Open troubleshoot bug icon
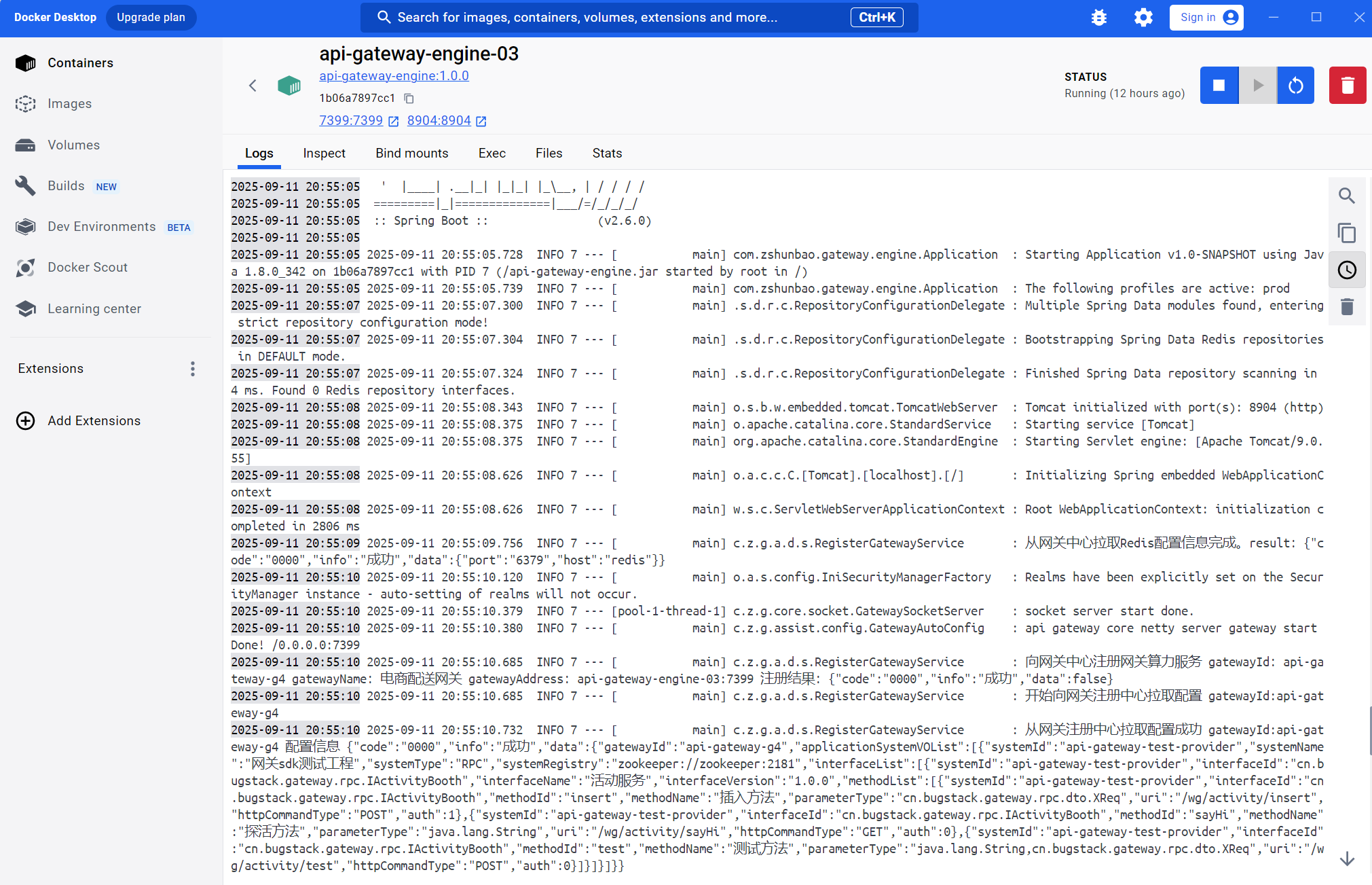Screen dimensions: 1372x885 coord(1098,18)
